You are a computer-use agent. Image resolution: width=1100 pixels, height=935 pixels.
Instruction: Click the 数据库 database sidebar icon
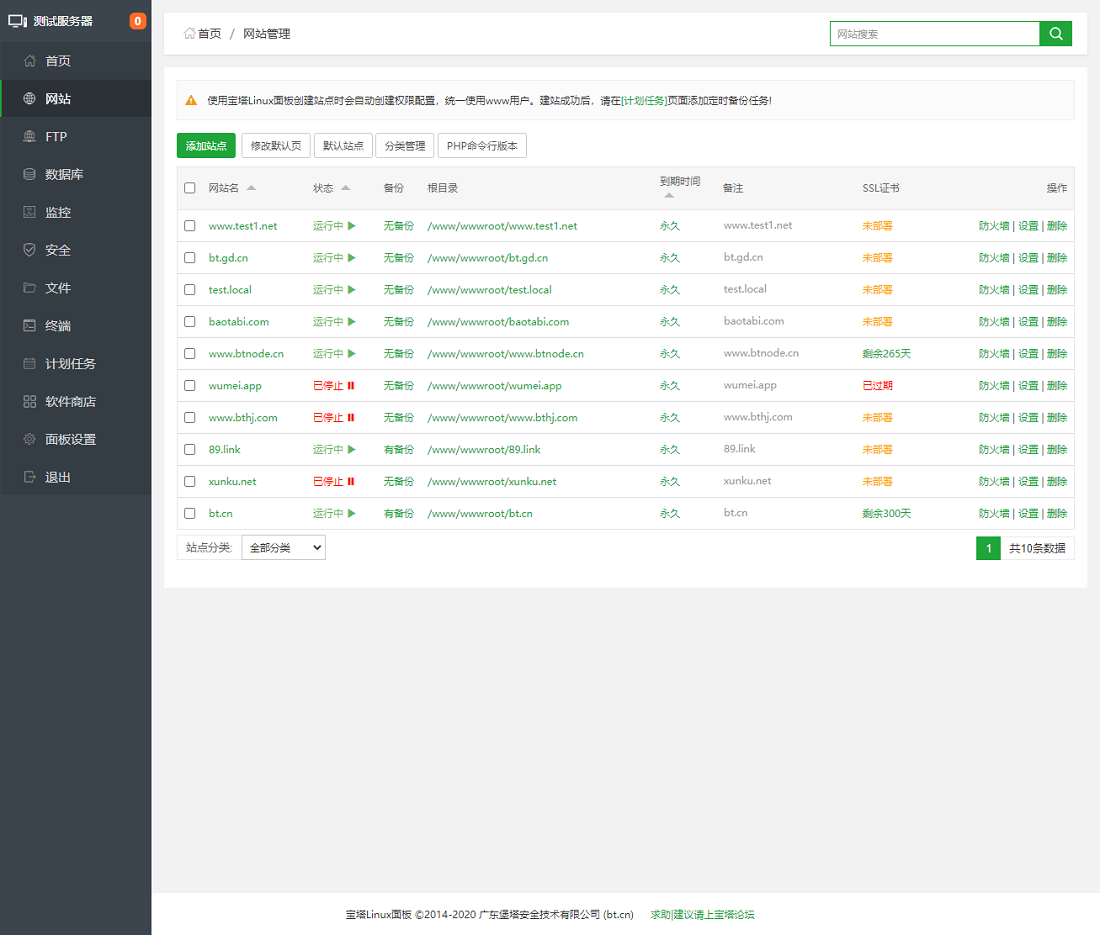pyautogui.click(x=29, y=175)
